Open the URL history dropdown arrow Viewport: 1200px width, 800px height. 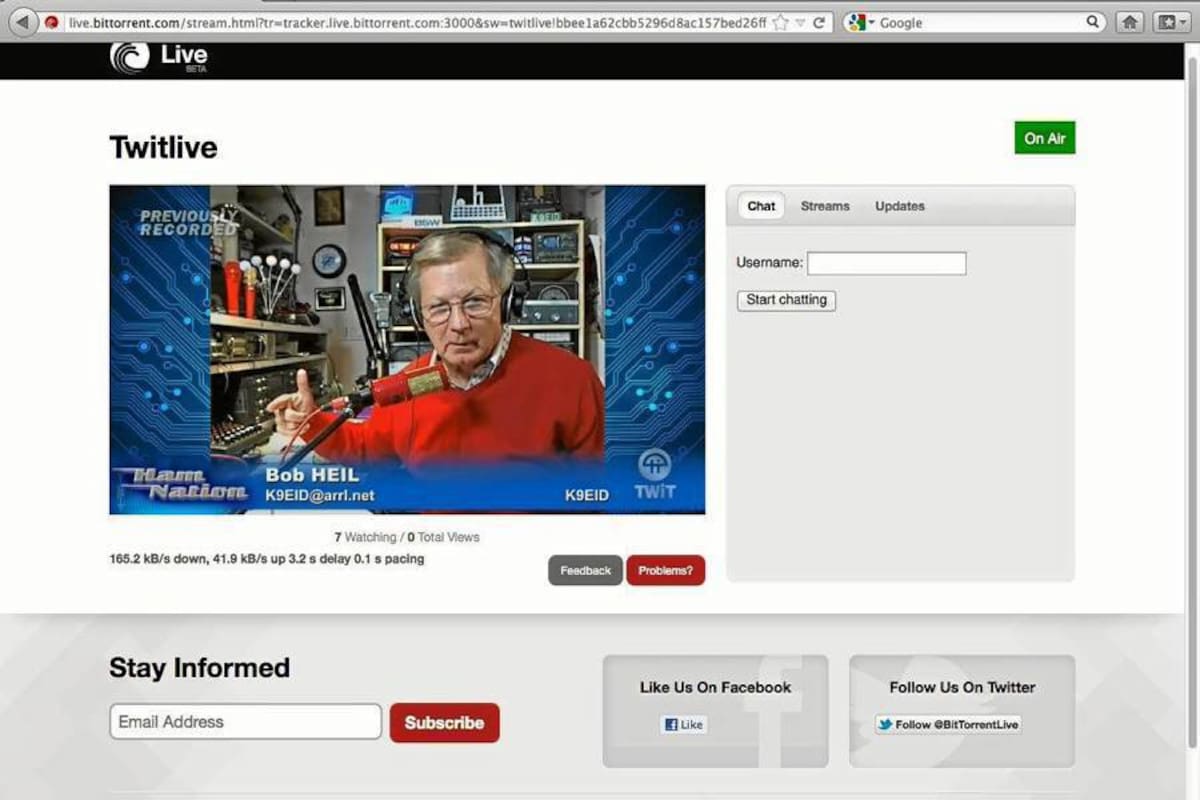click(x=800, y=22)
